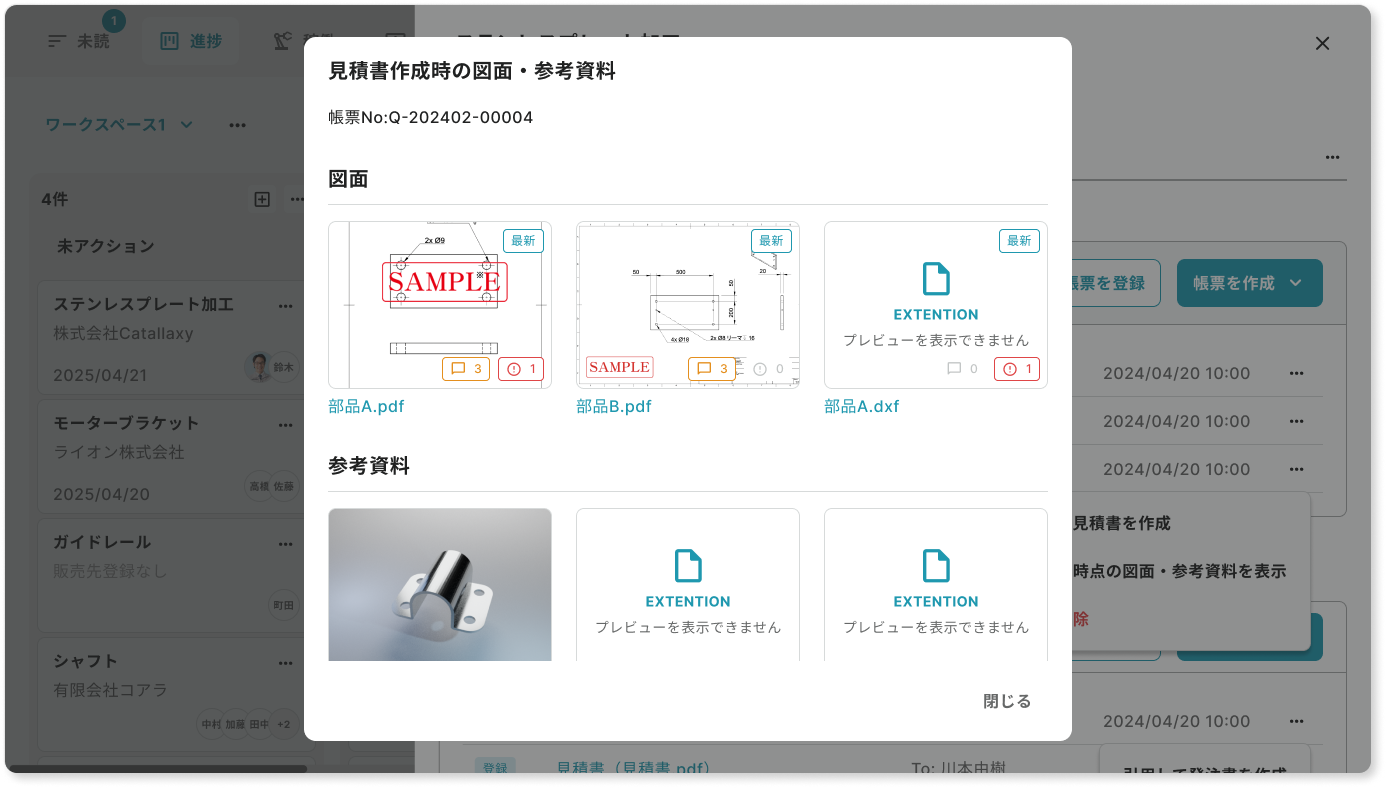
Task: Select 見積書を作成 in context menu
Action: [1121, 523]
